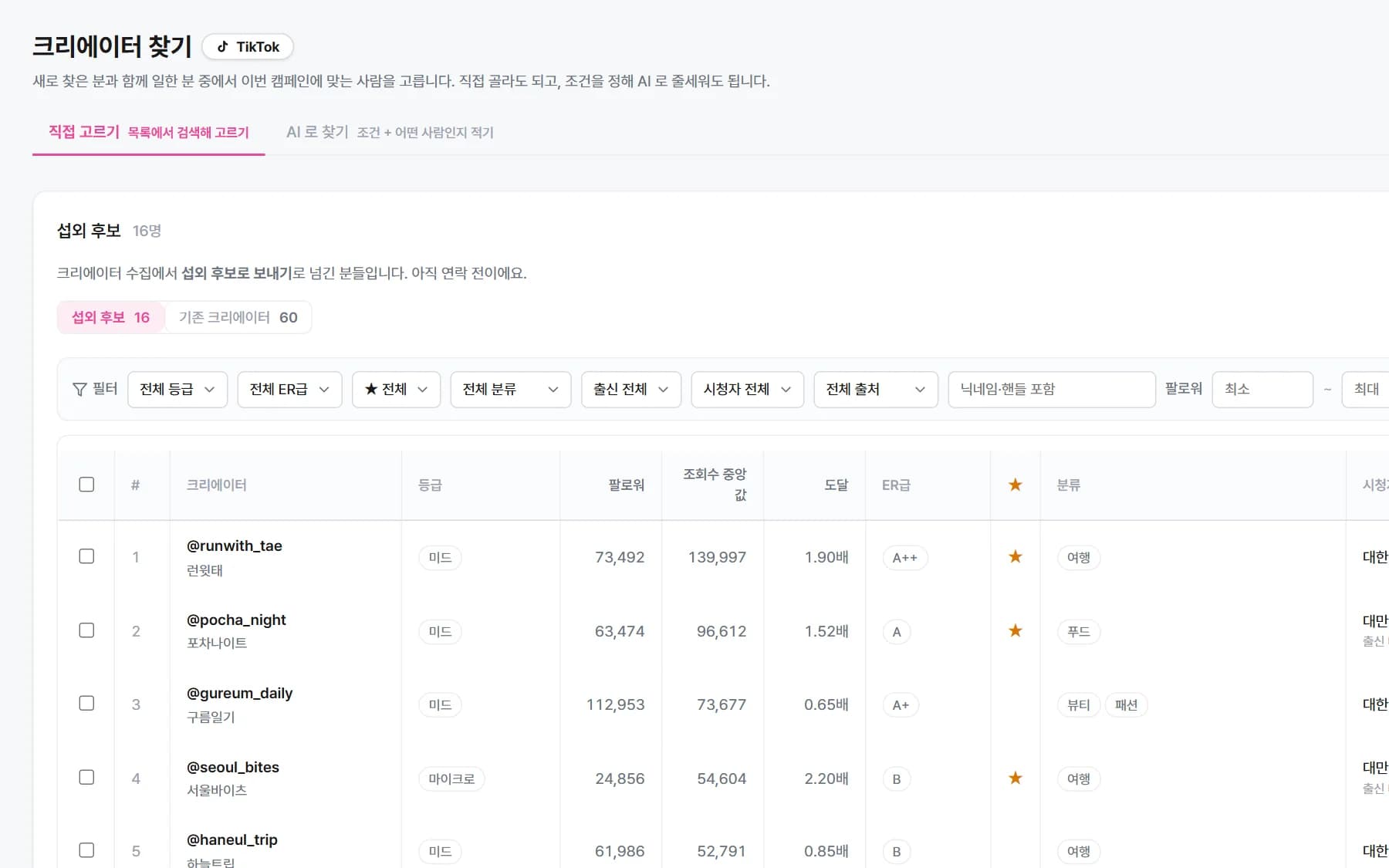The height and width of the screenshot is (868, 1389).
Task: Open the 시청자 전체 dropdown
Action: click(x=748, y=390)
